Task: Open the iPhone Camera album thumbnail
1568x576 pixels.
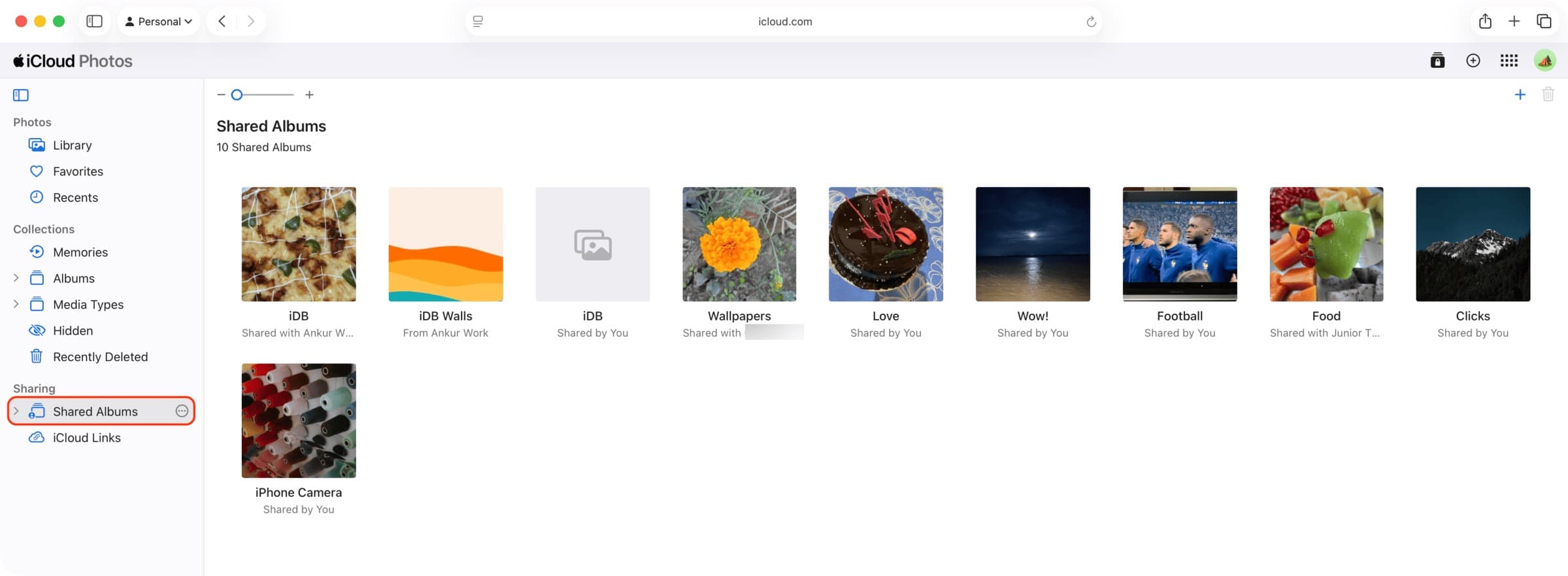Action: [299, 420]
